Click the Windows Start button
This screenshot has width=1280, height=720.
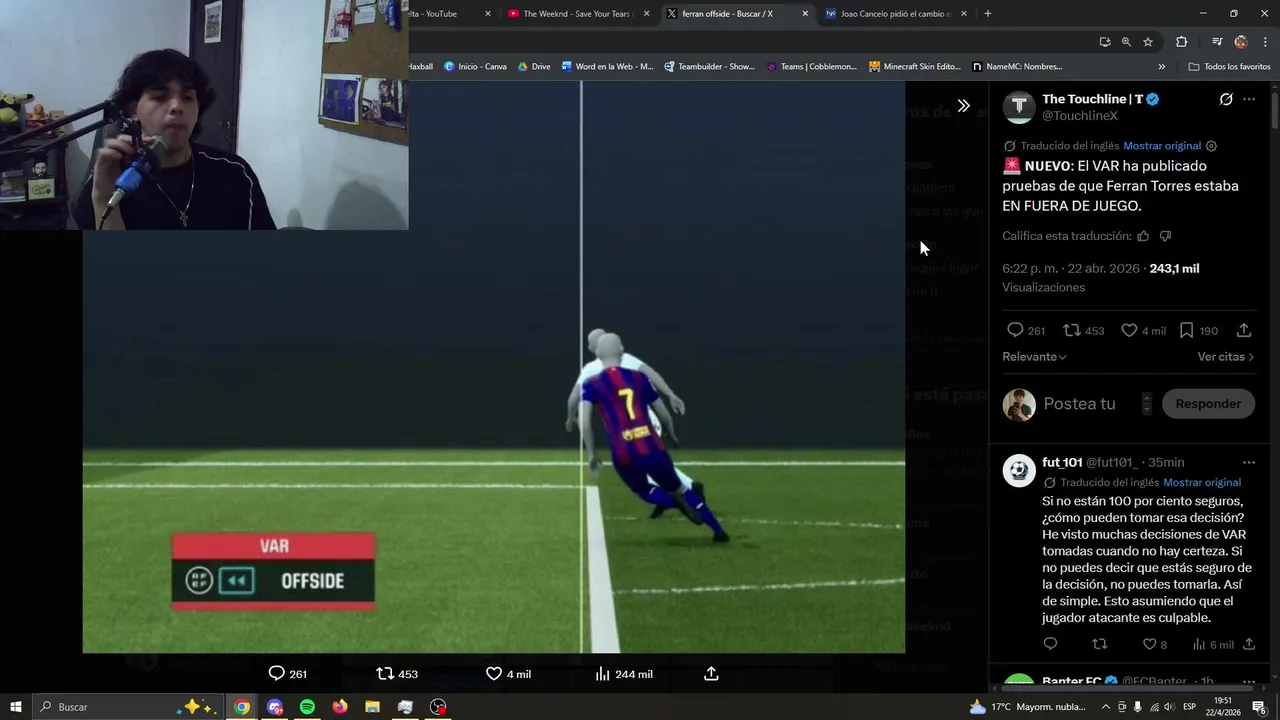point(15,707)
